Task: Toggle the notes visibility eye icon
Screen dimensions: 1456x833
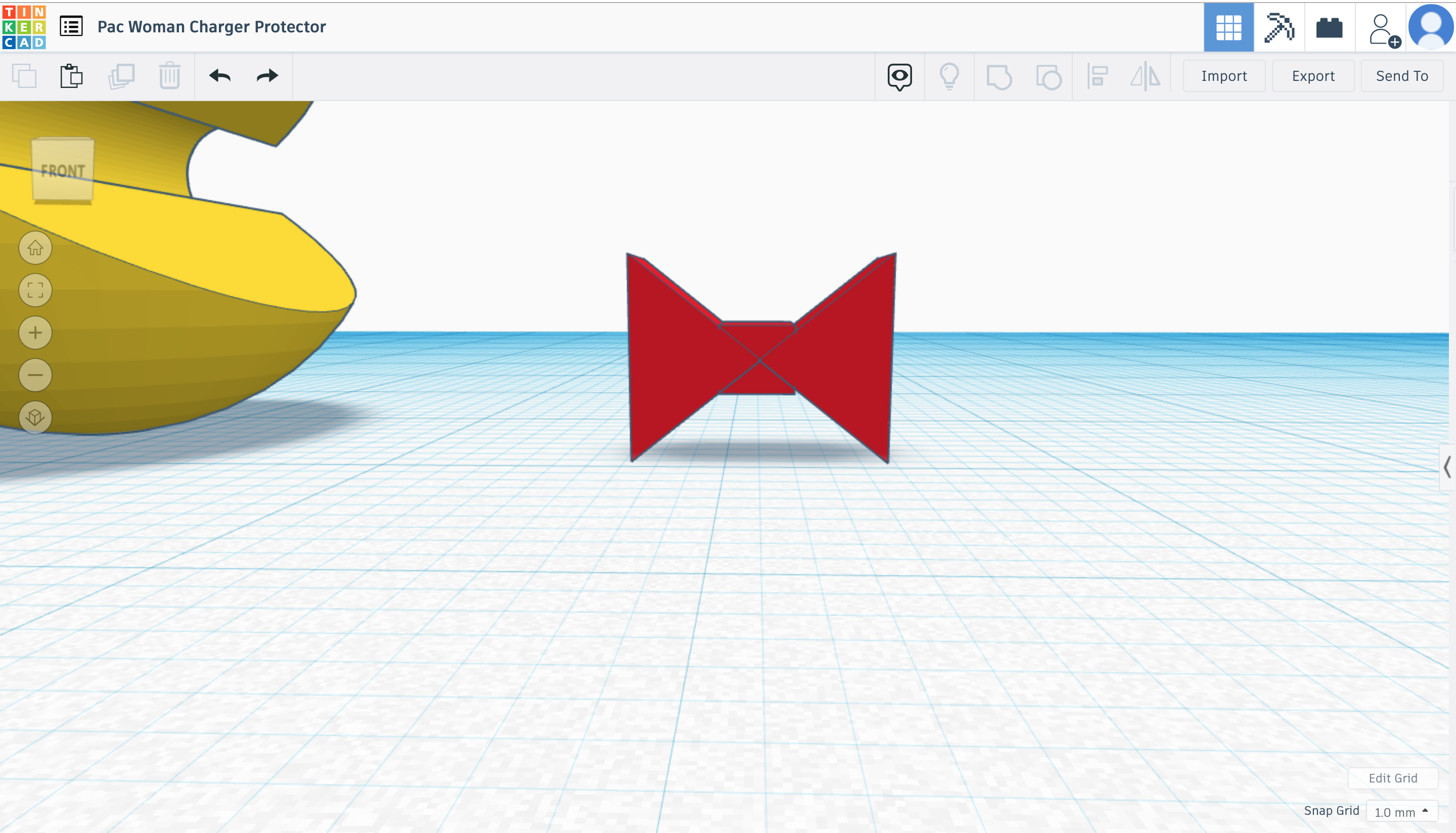Action: pos(899,76)
